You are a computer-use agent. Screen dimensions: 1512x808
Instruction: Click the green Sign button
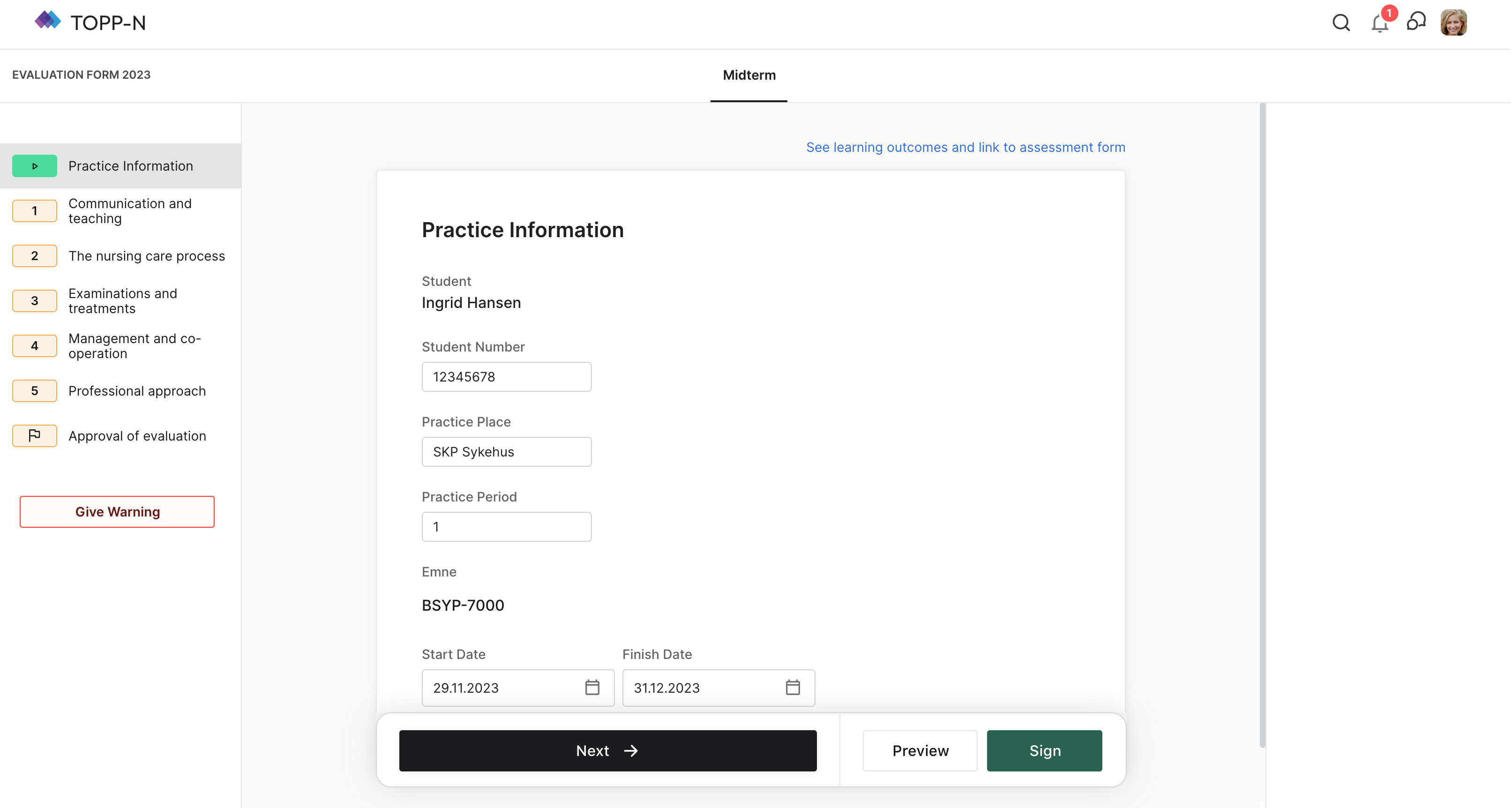click(1044, 750)
